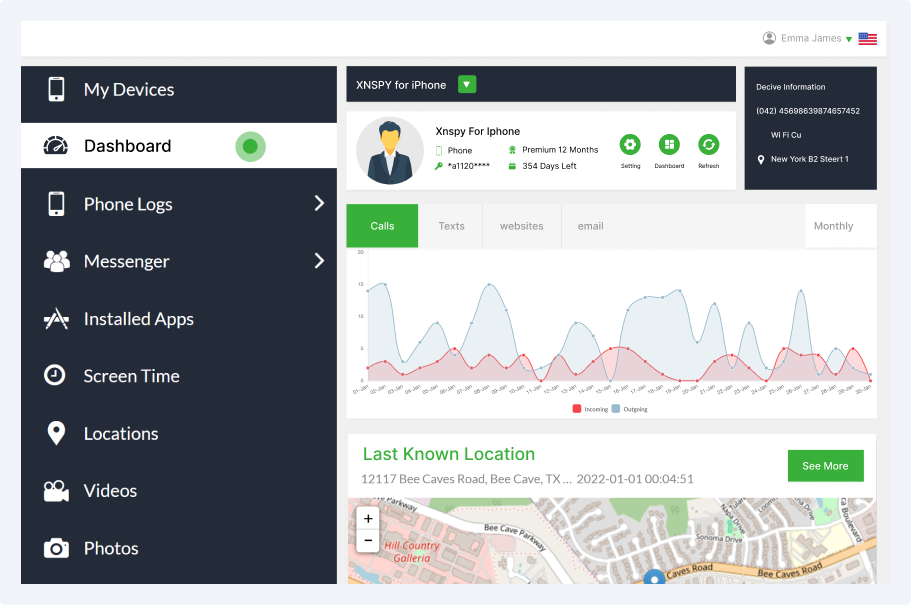Zoom in on the map
This screenshot has height=605, width=911.
pyautogui.click(x=368, y=519)
